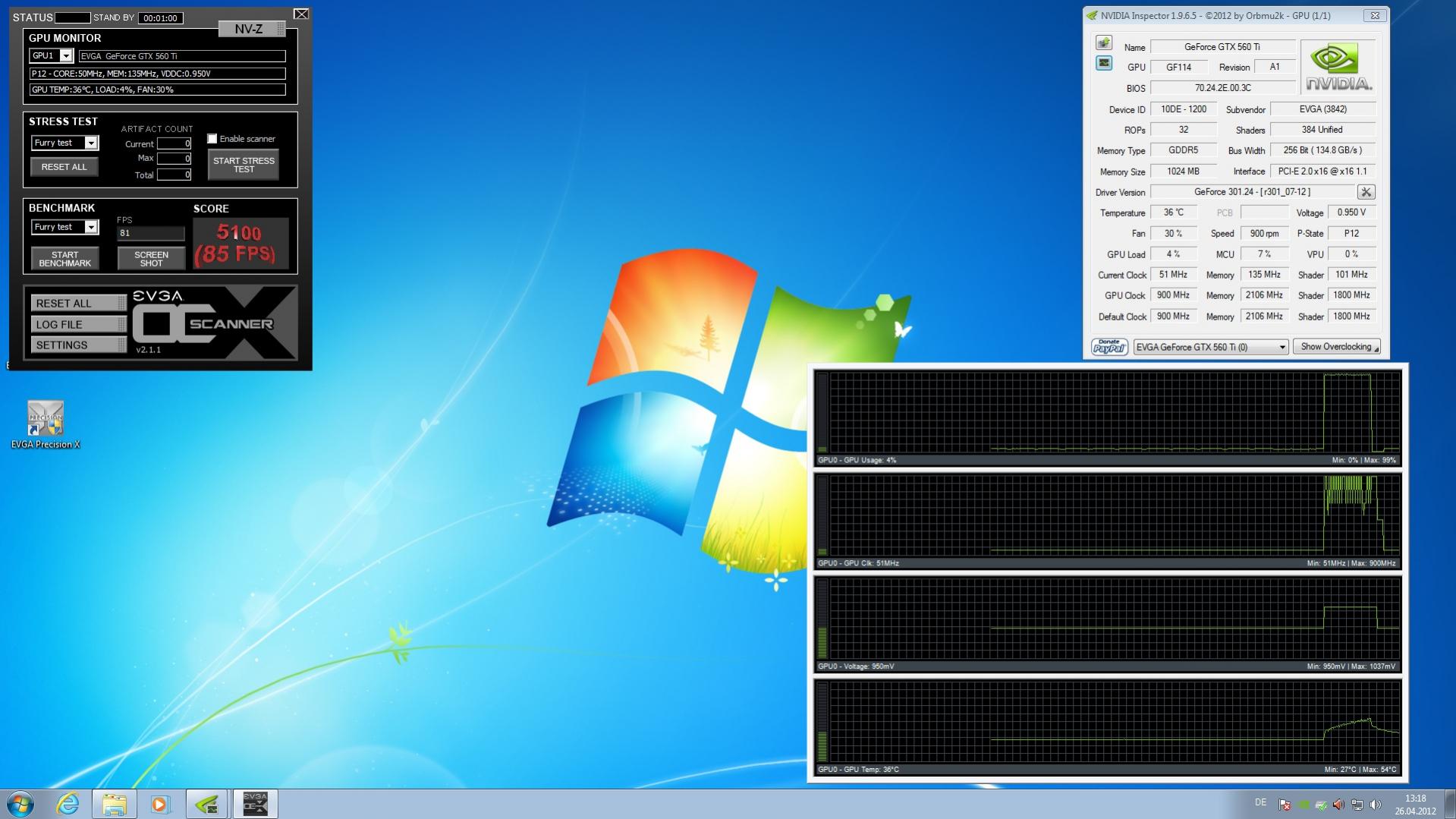Click the GPU Clk graph
Screen dimensions: 1456x819
click(1108, 521)
